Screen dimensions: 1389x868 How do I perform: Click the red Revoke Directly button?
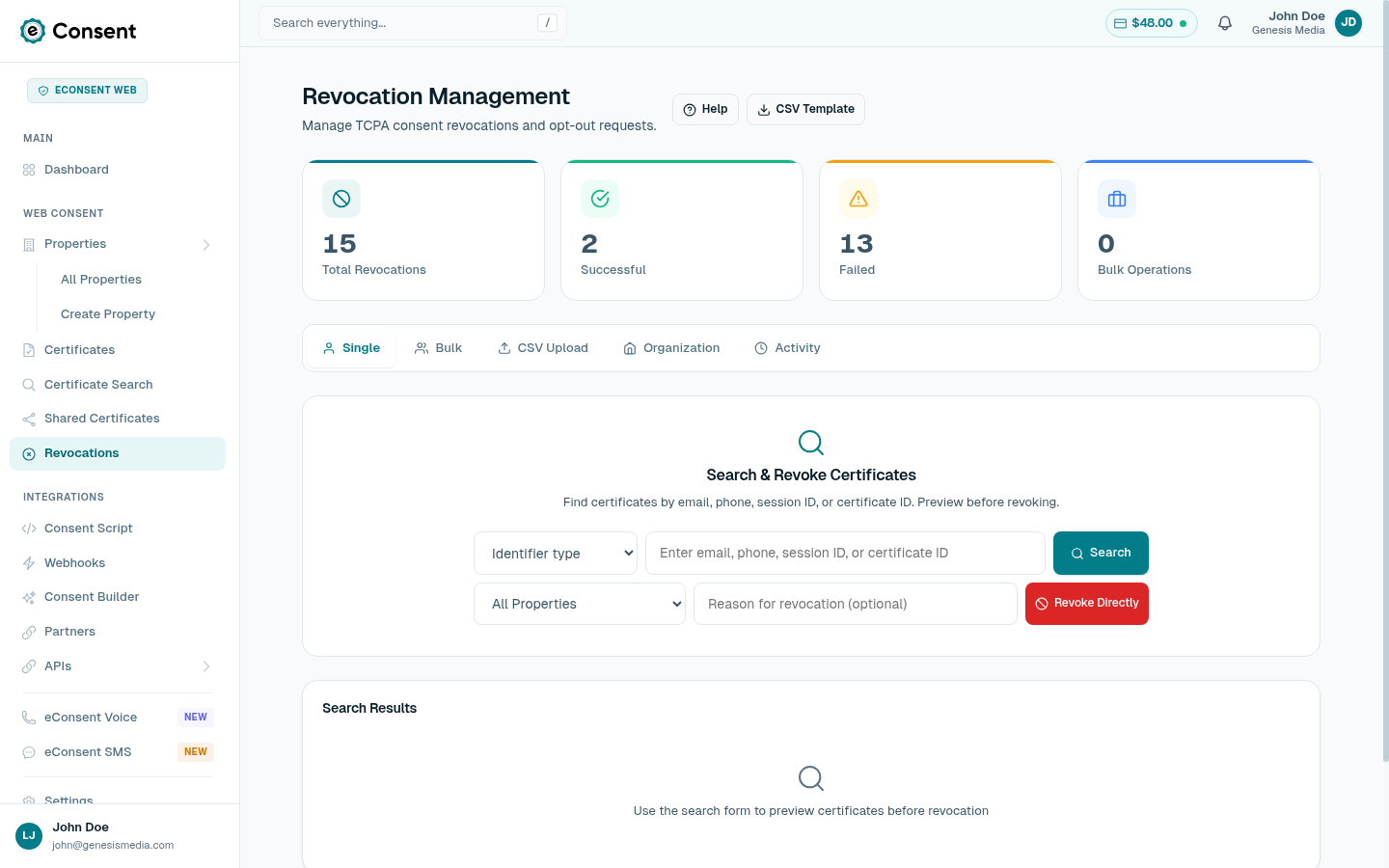(x=1087, y=604)
